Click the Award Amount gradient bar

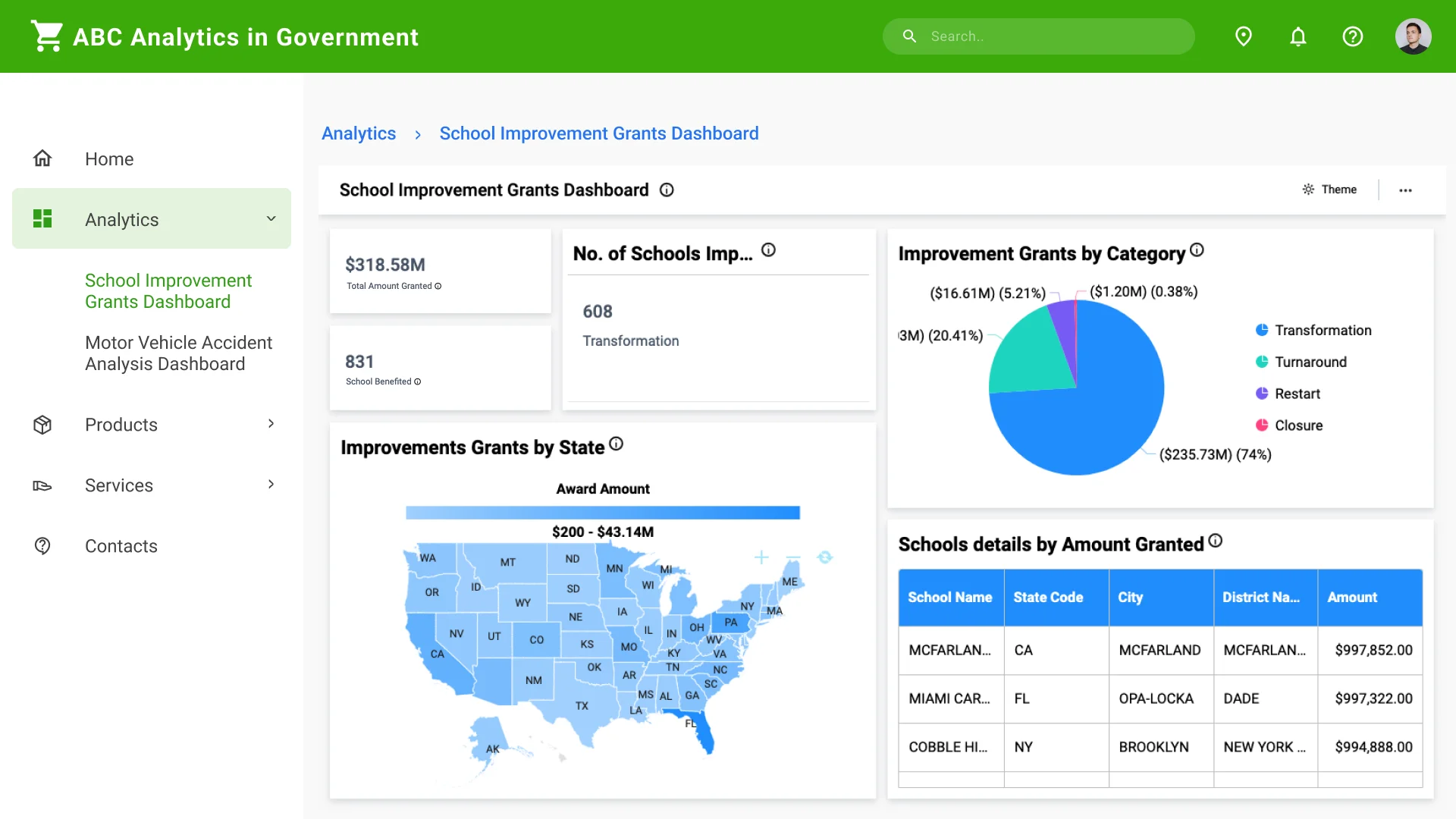[602, 513]
